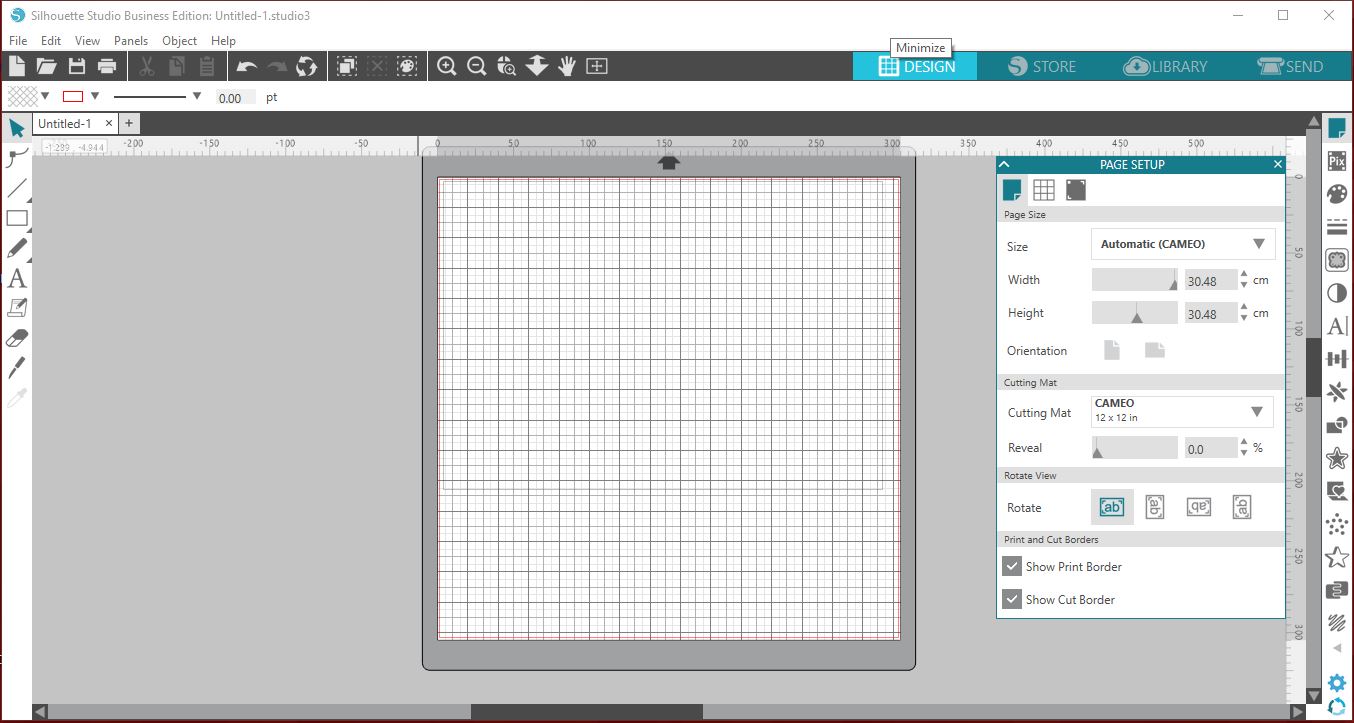Open the STORE tab

pos(1042,66)
